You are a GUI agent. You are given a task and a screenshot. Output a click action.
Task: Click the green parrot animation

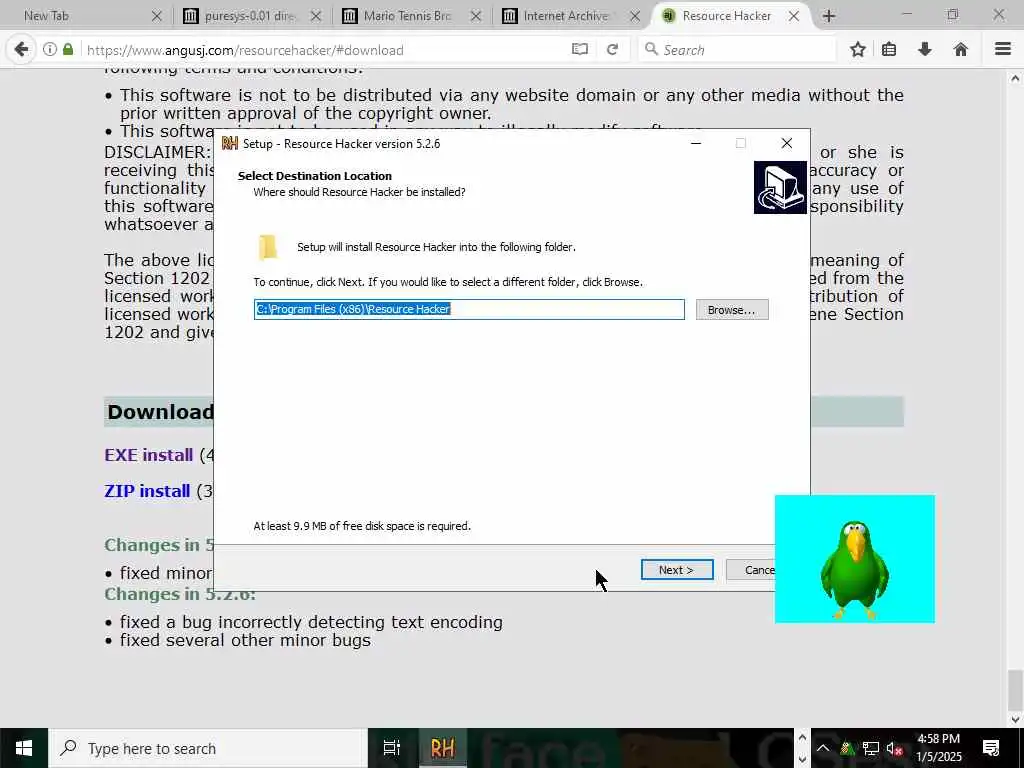pos(854,559)
